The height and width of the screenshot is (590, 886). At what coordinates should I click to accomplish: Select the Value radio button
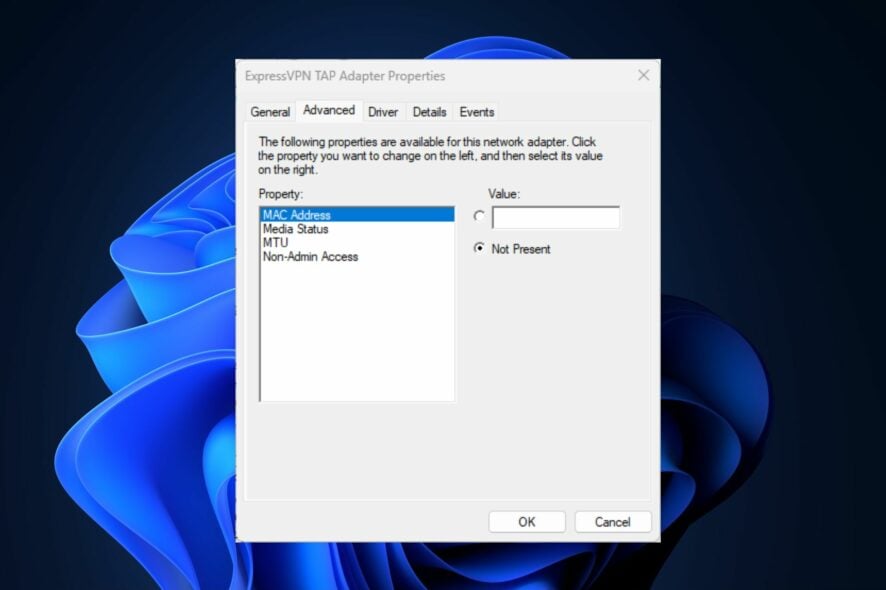point(479,214)
